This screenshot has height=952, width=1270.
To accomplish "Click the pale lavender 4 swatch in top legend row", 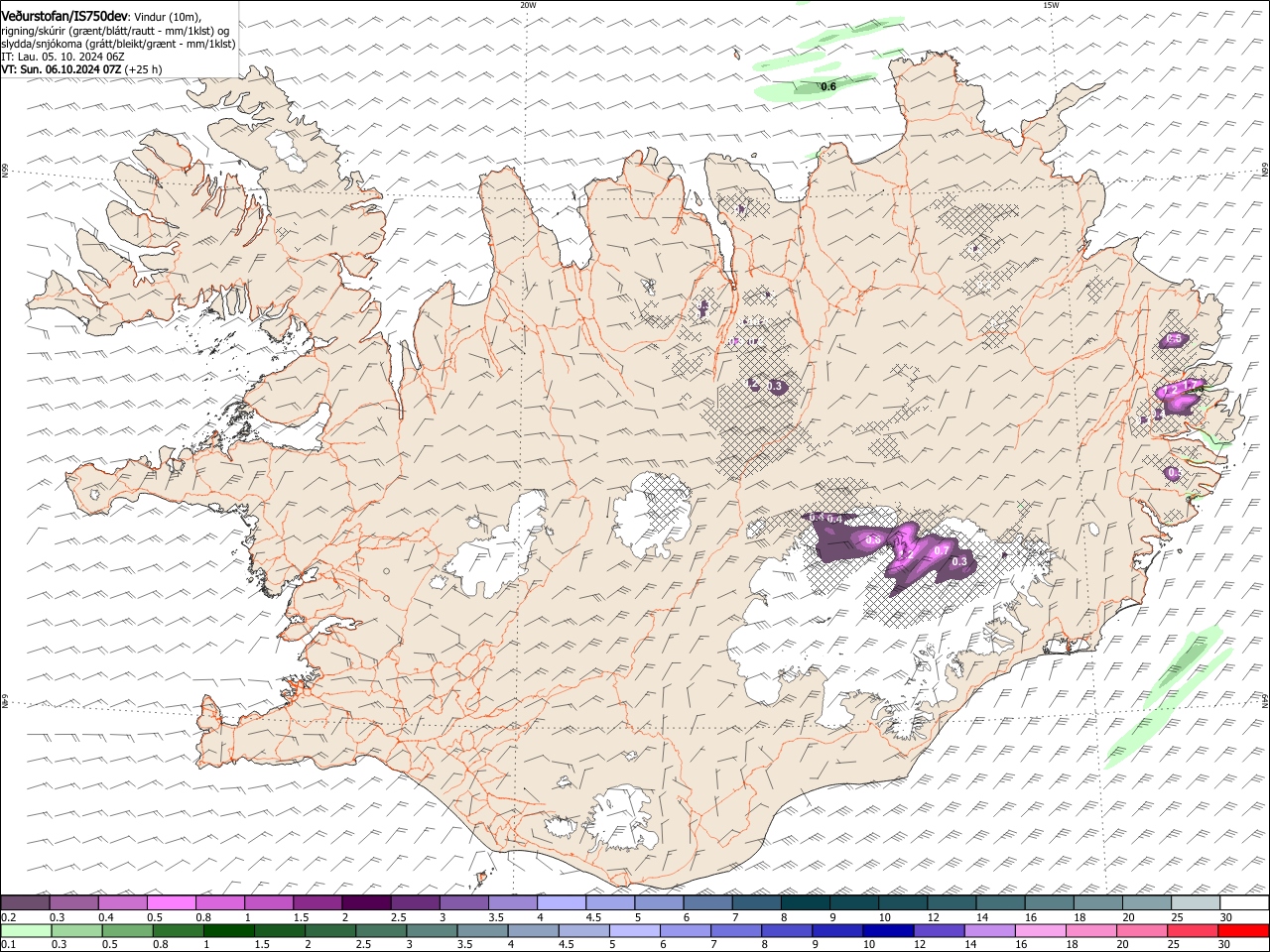I will click(x=562, y=903).
